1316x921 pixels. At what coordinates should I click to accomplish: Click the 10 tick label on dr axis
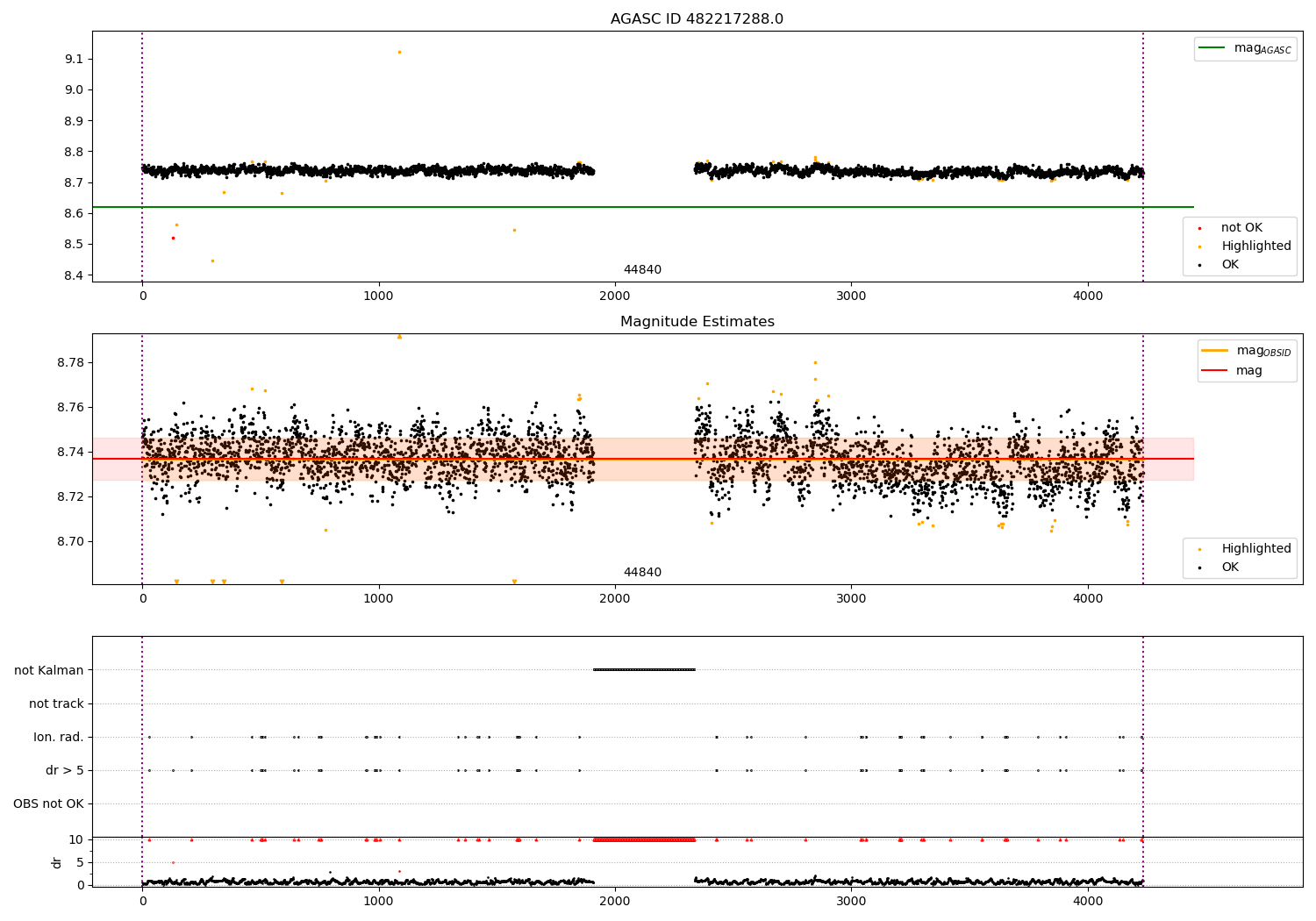click(x=76, y=839)
